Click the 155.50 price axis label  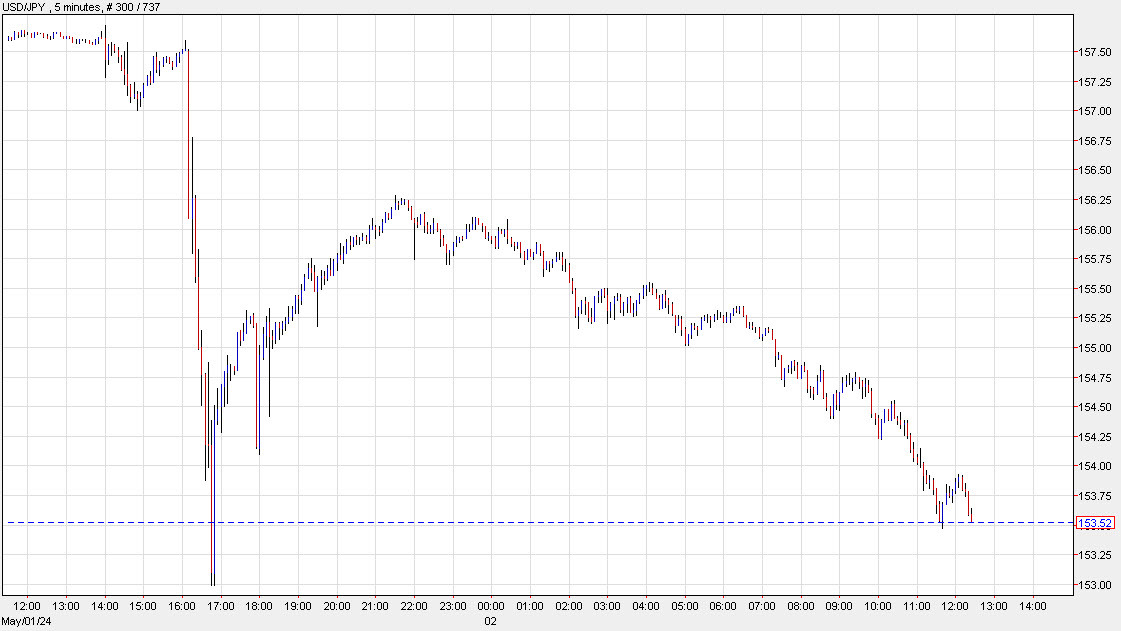[x=1095, y=288]
